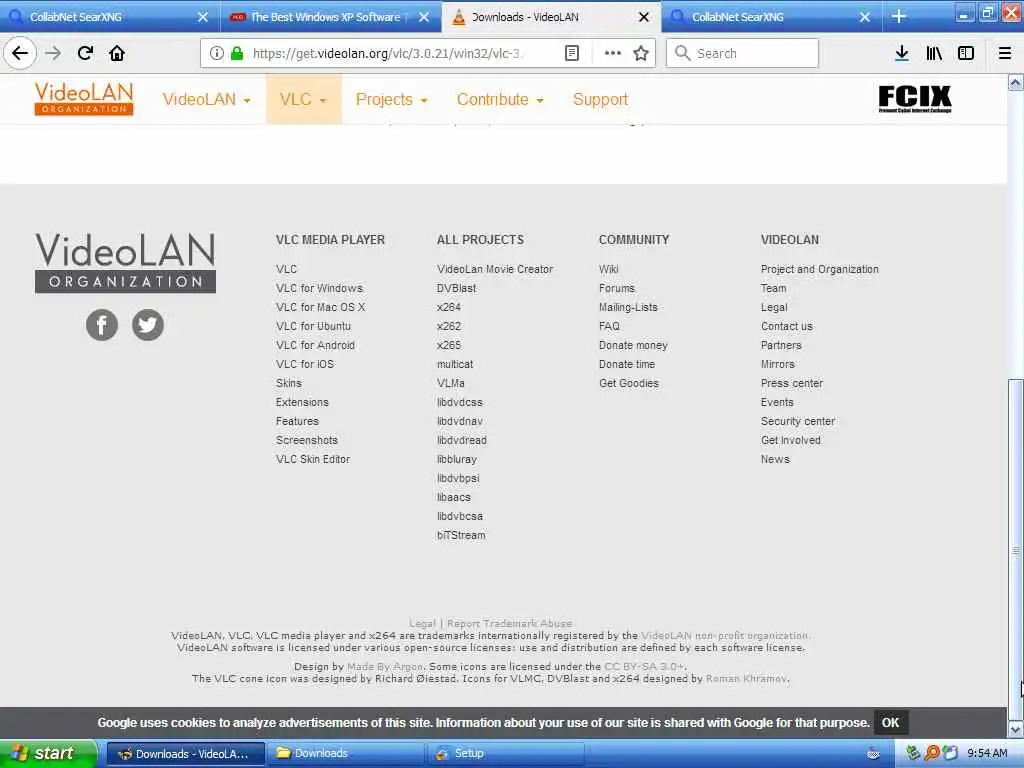Open the Extensions link under VLC Media Player
The height and width of the screenshot is (768, 1024).
pos(302,402)
